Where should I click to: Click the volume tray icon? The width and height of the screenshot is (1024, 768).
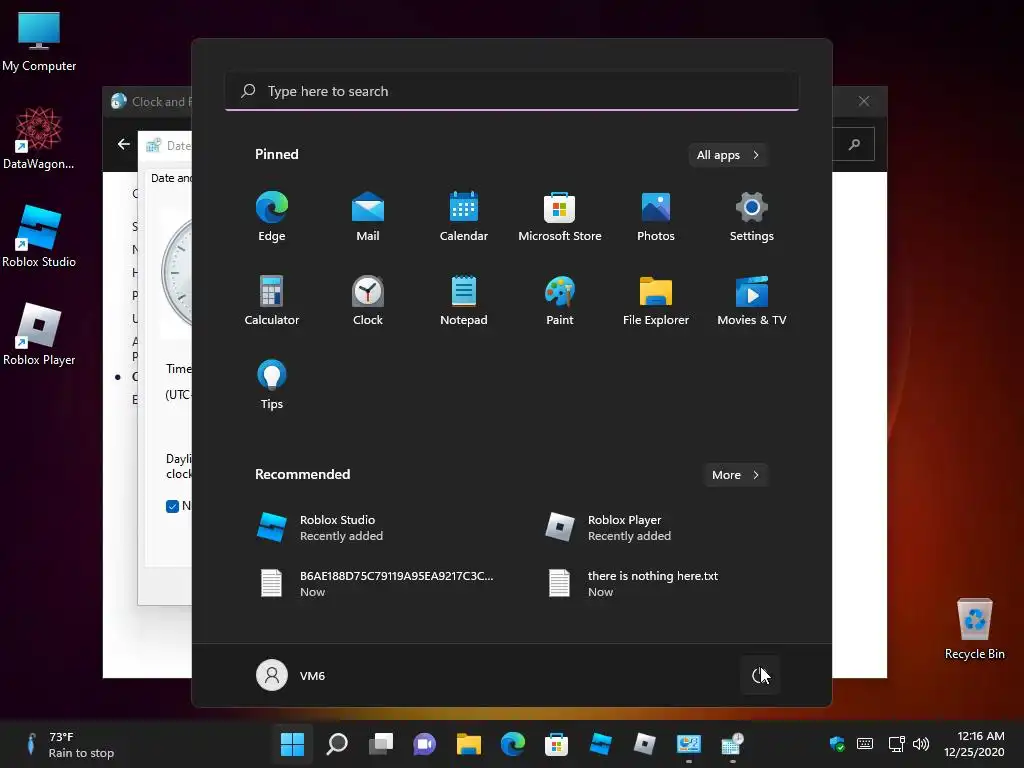[x=921, y=743]
